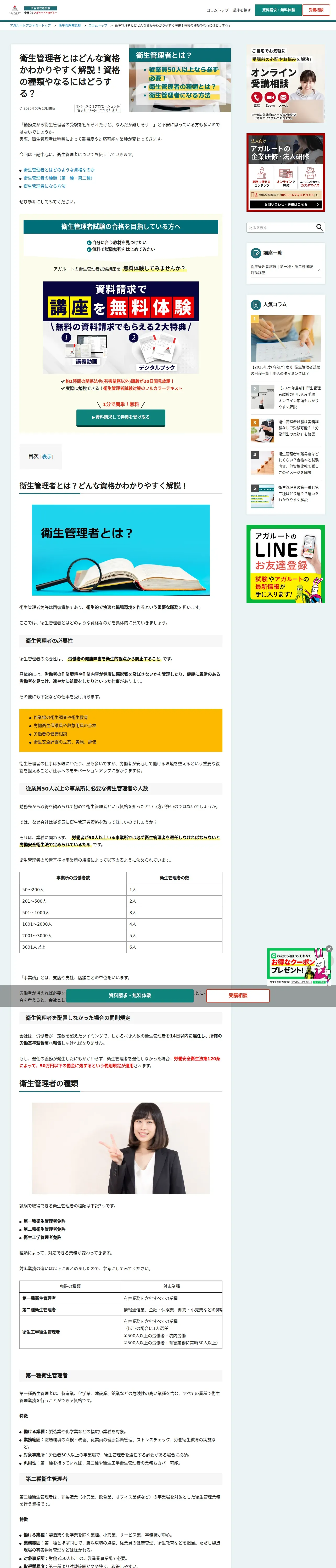Jump to 衛生管理者とはどのような資格なのか
The height and width of the screenshot is (1568, 336).
click(59, 170)
